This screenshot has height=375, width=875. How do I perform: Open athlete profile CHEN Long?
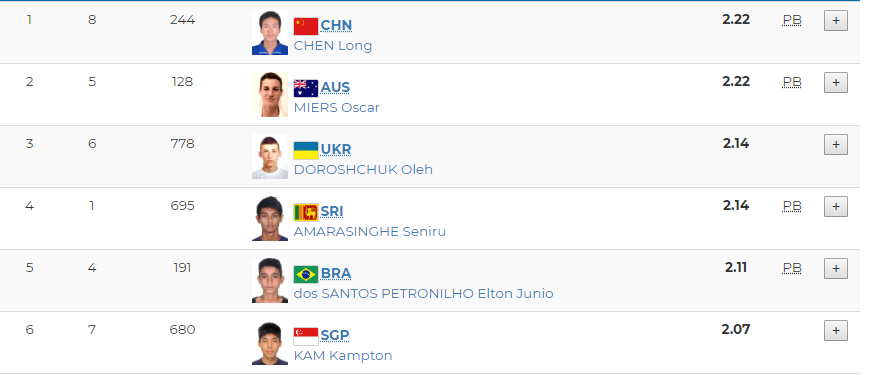[333, 46]
